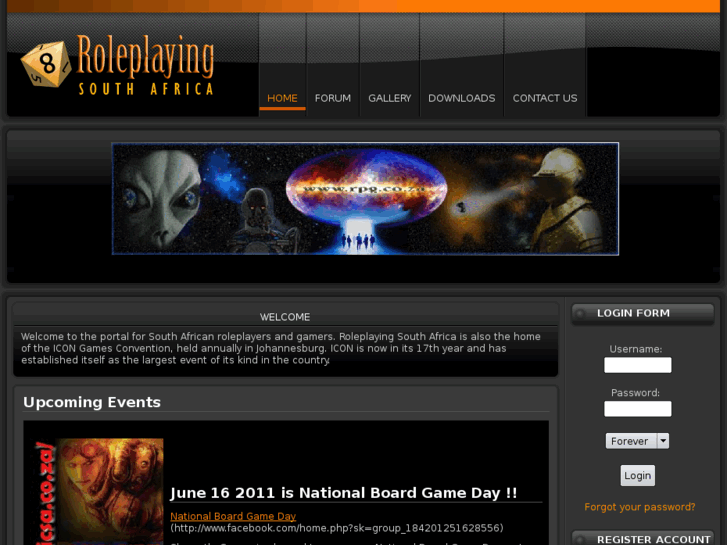Go to the FORUM page
727x545 pixels.
tap(332, 98)
